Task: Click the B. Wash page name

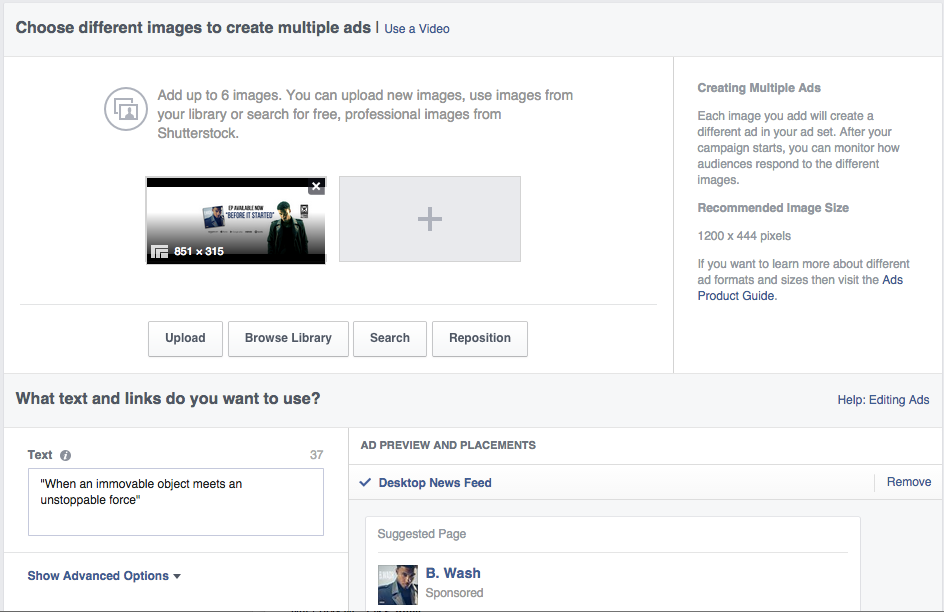Action: tap(453, 573)
